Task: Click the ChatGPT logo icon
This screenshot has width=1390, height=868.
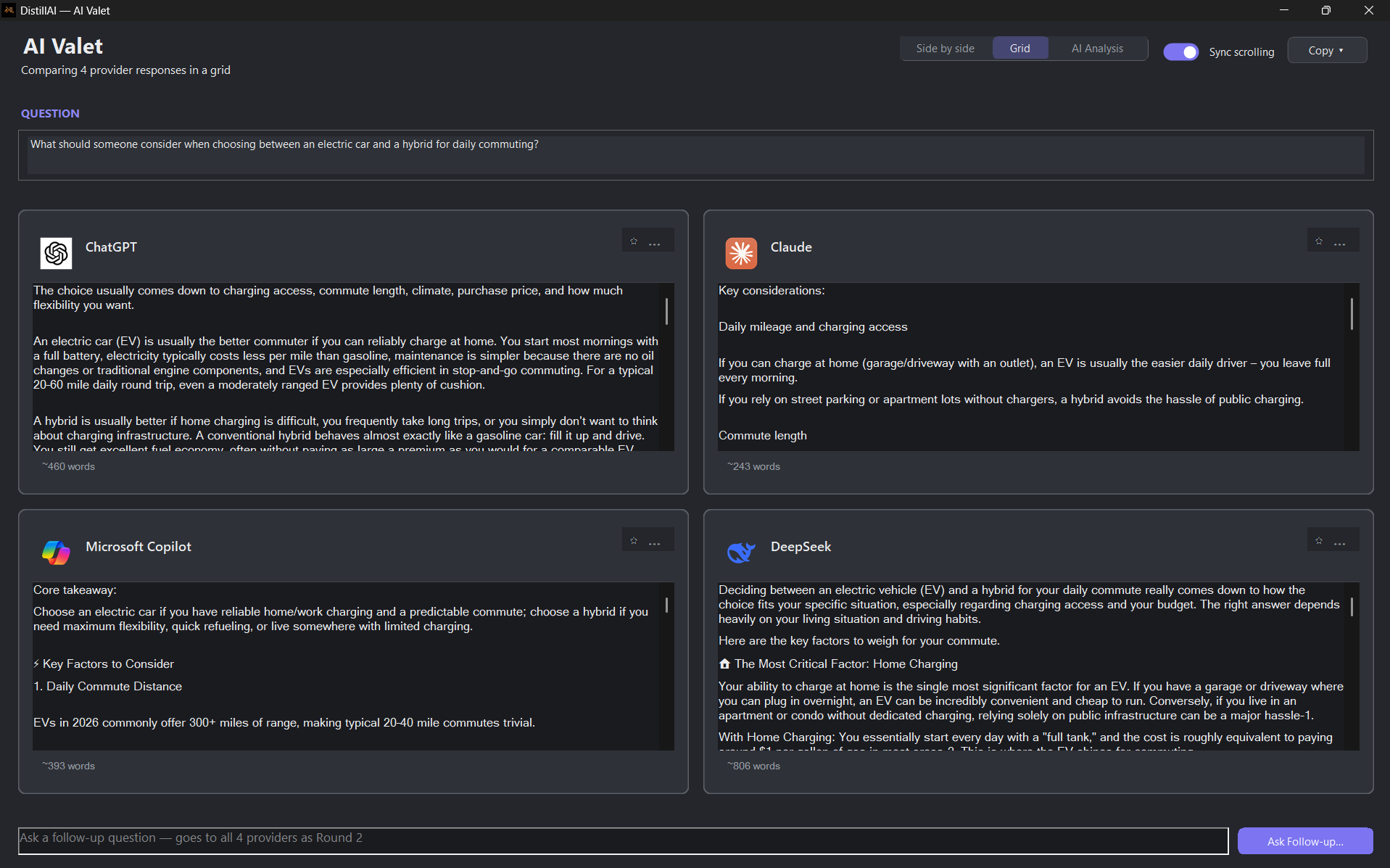Action: coord(56,253)
